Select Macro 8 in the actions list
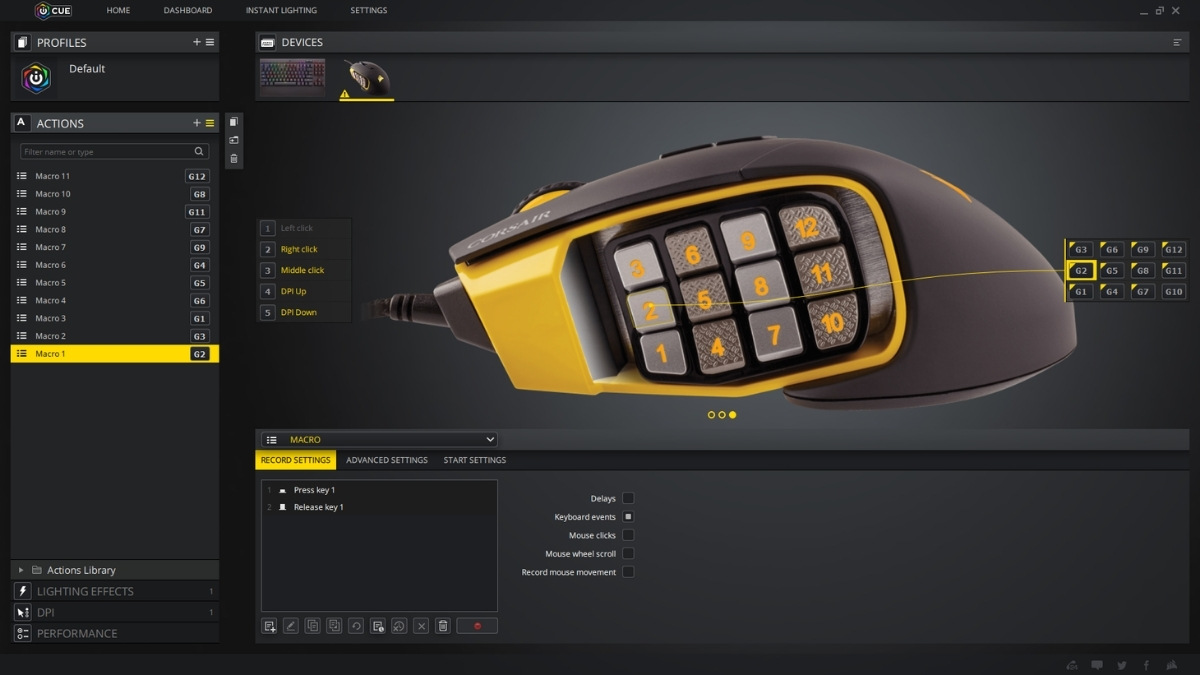 coord(114,229)
